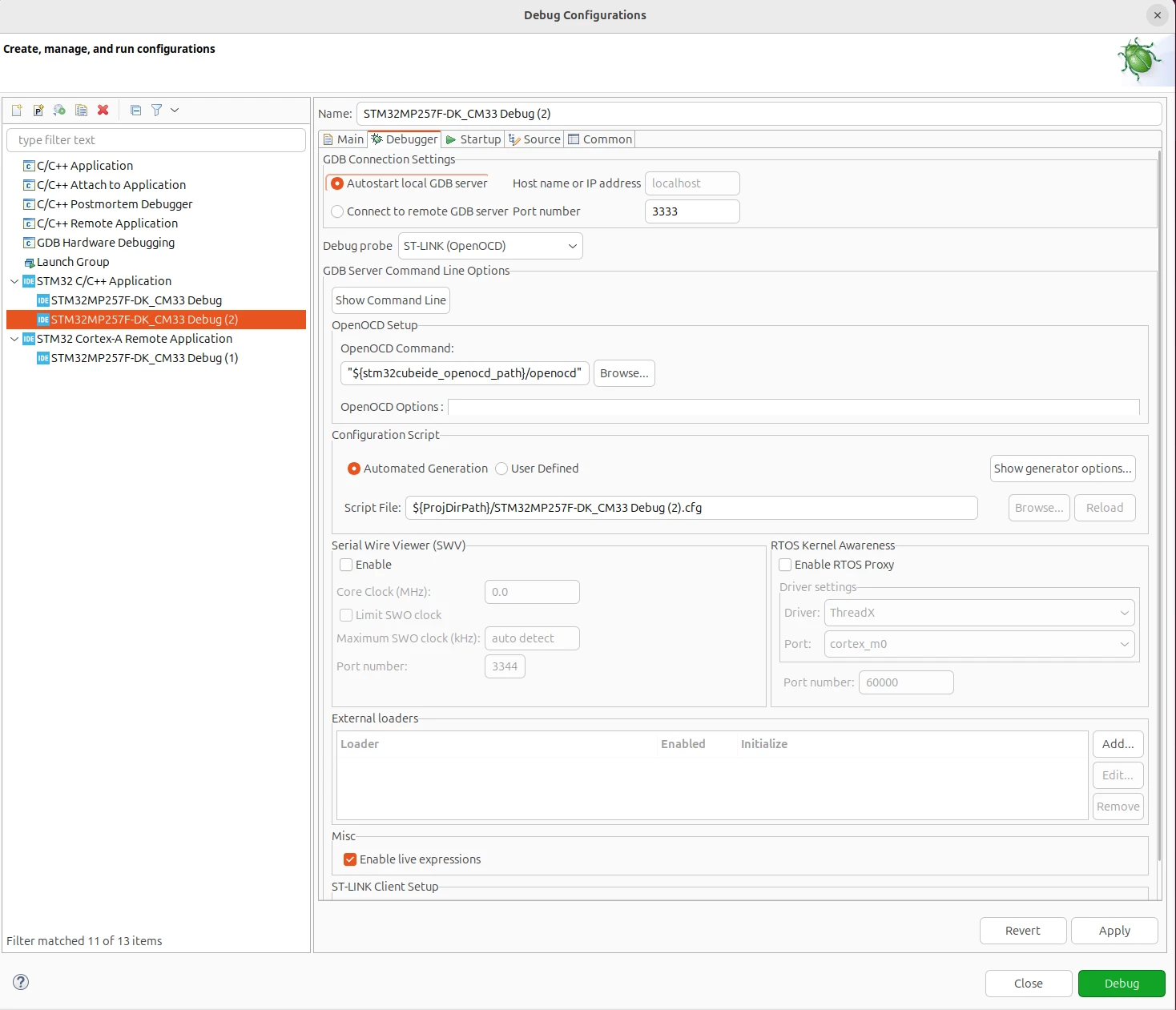
Task: Select the Debugger tab
Action: [x=405, y=139]
